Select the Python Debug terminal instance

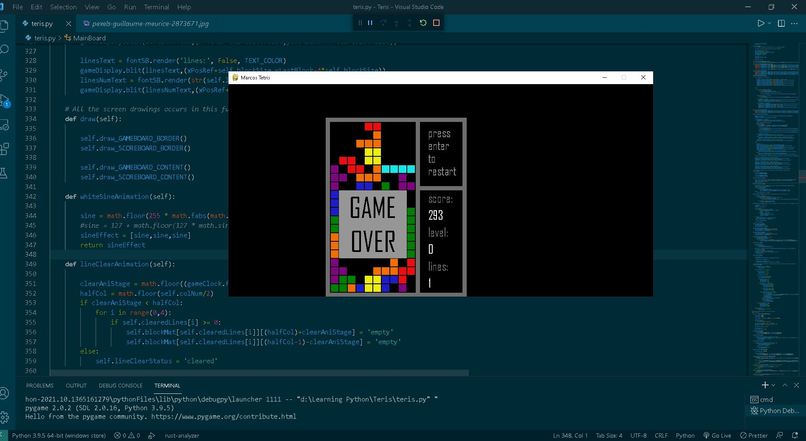775,411
